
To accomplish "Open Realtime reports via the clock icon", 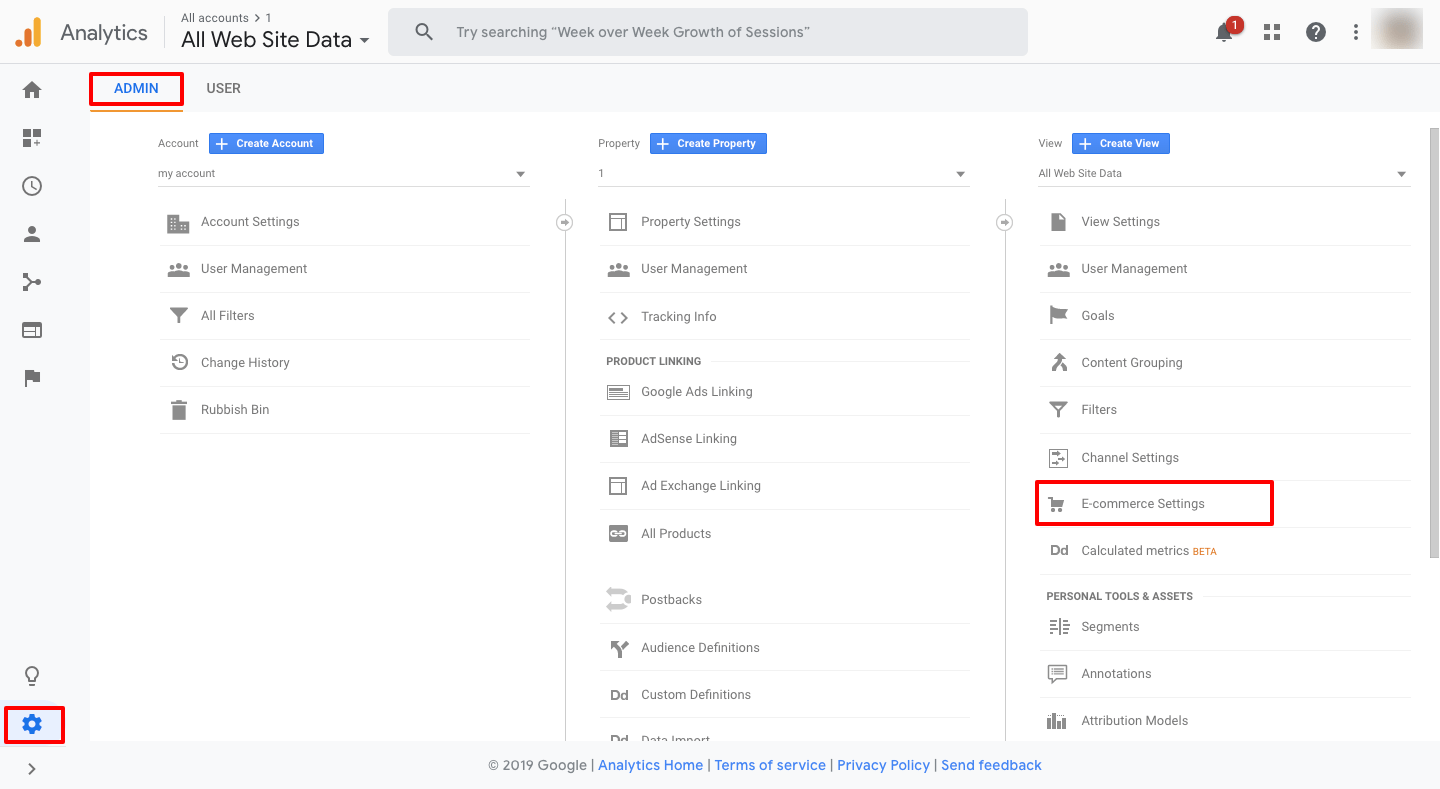I will tap(31, 186).
